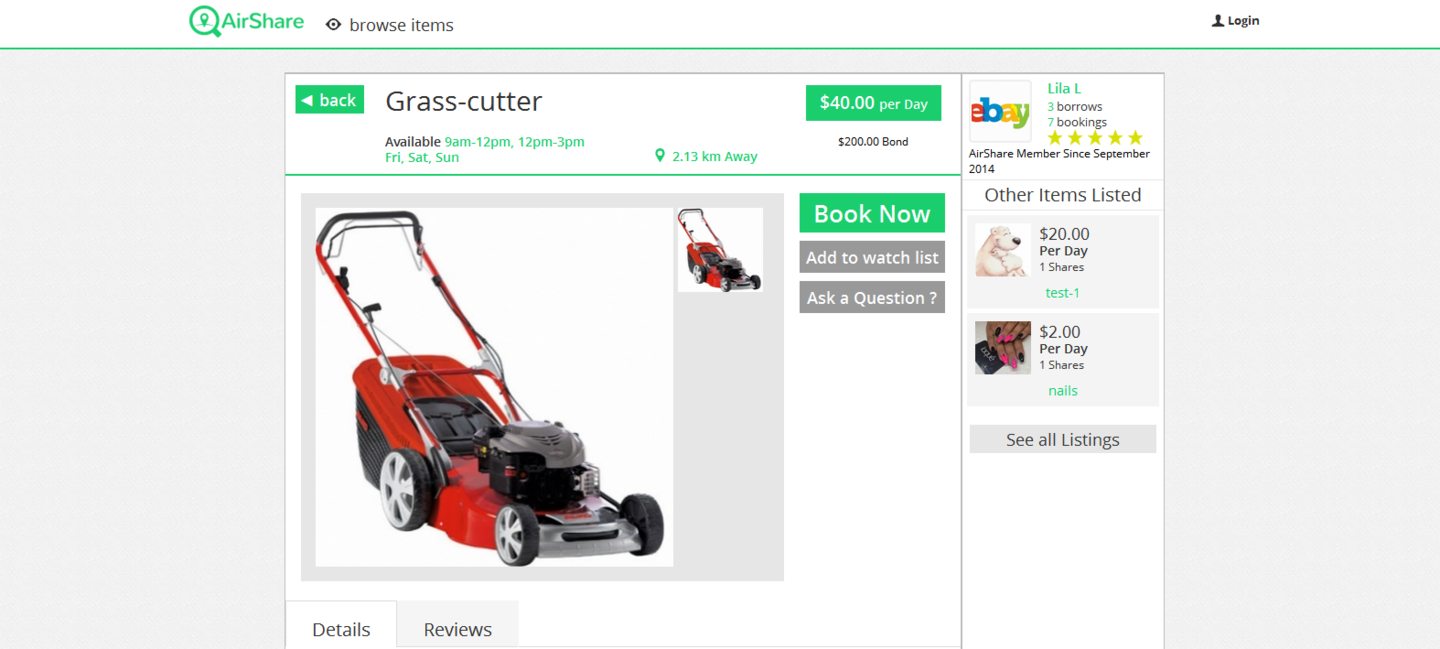Click See all Listings button
Image resolution: width=1440 pixels, height=649 pixels.
[1063, 439]
